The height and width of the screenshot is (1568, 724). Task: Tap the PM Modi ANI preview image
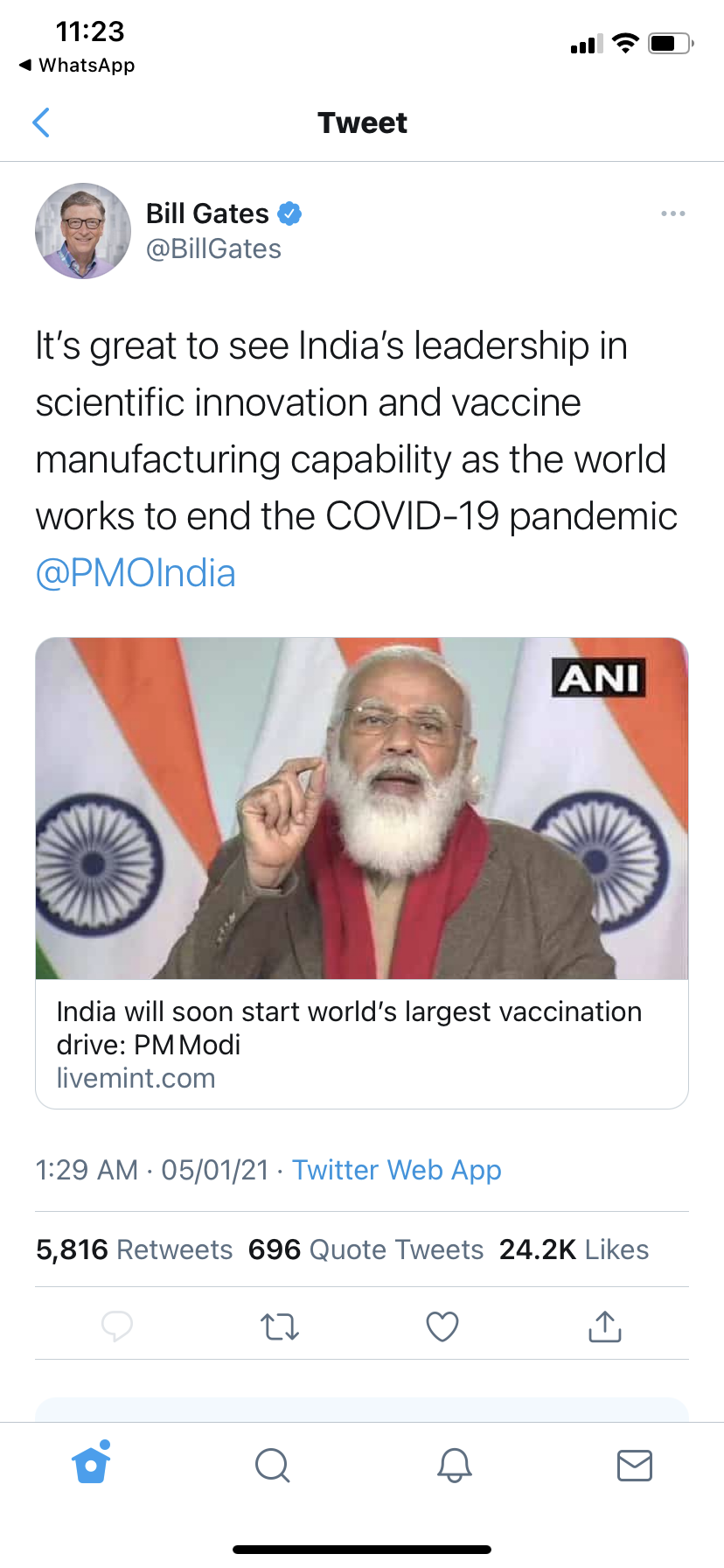pos(362,808)
